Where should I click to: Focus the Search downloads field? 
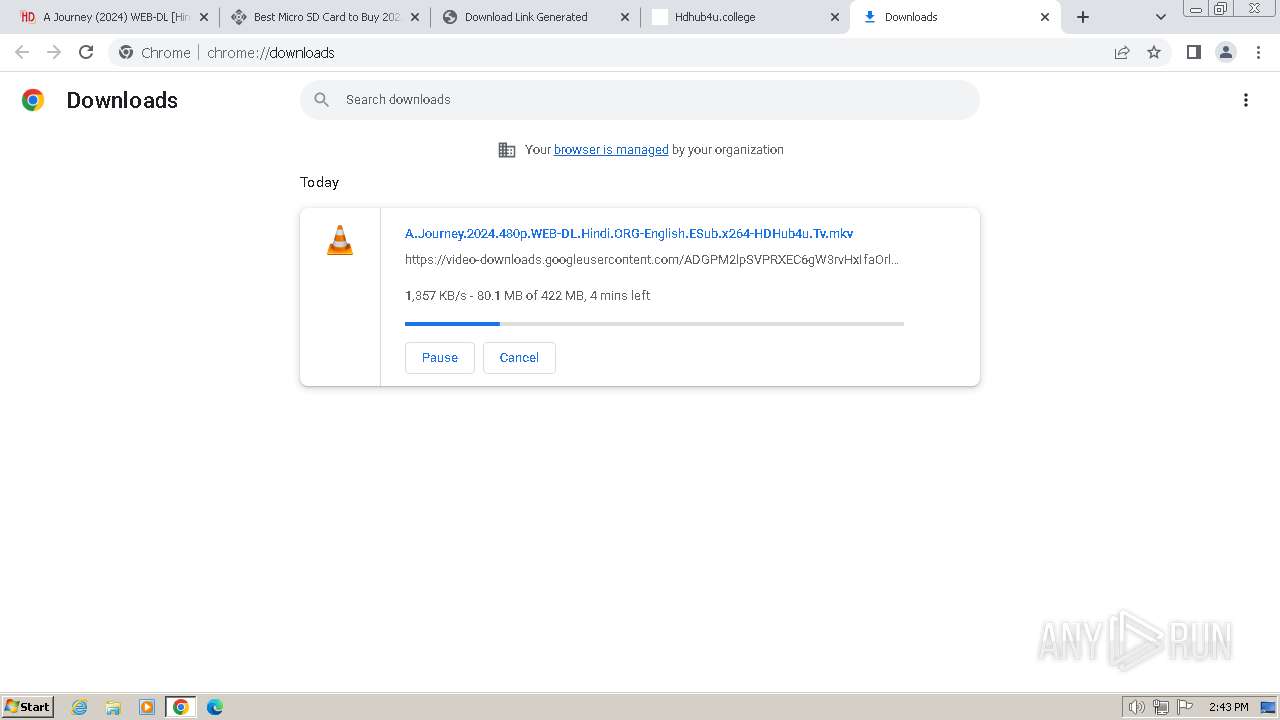[x=640, y=100]
